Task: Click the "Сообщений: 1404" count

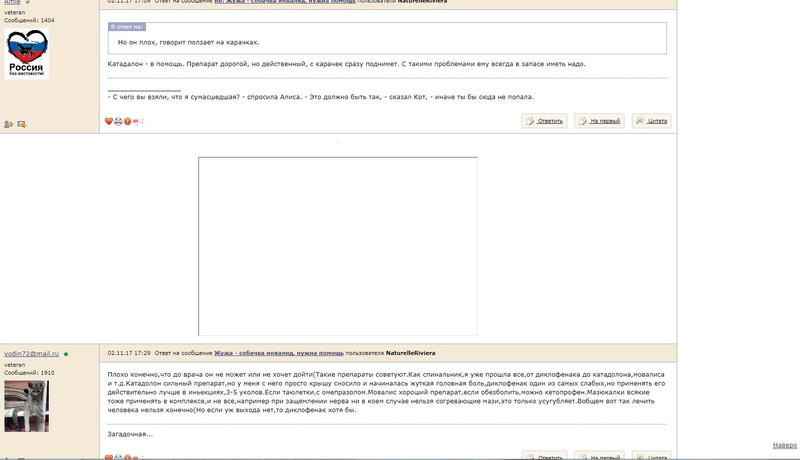Action: (29, 20)
